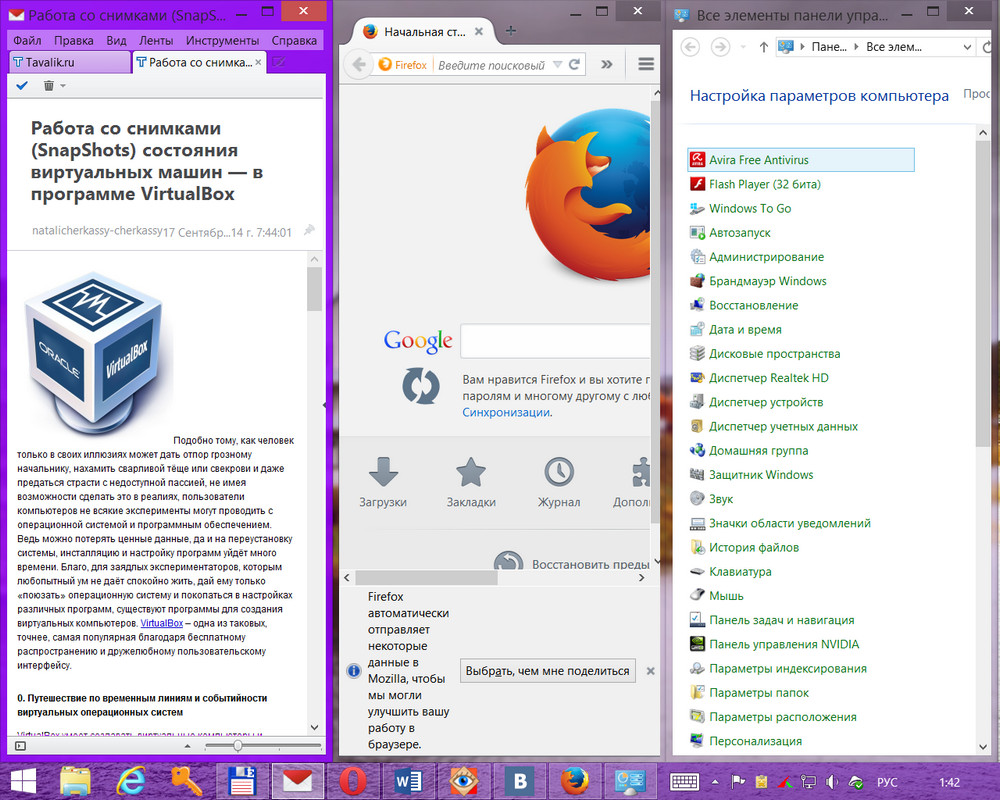Open Диспетчер устройств
Screen dimensions: 1000x800
(766, 403)
